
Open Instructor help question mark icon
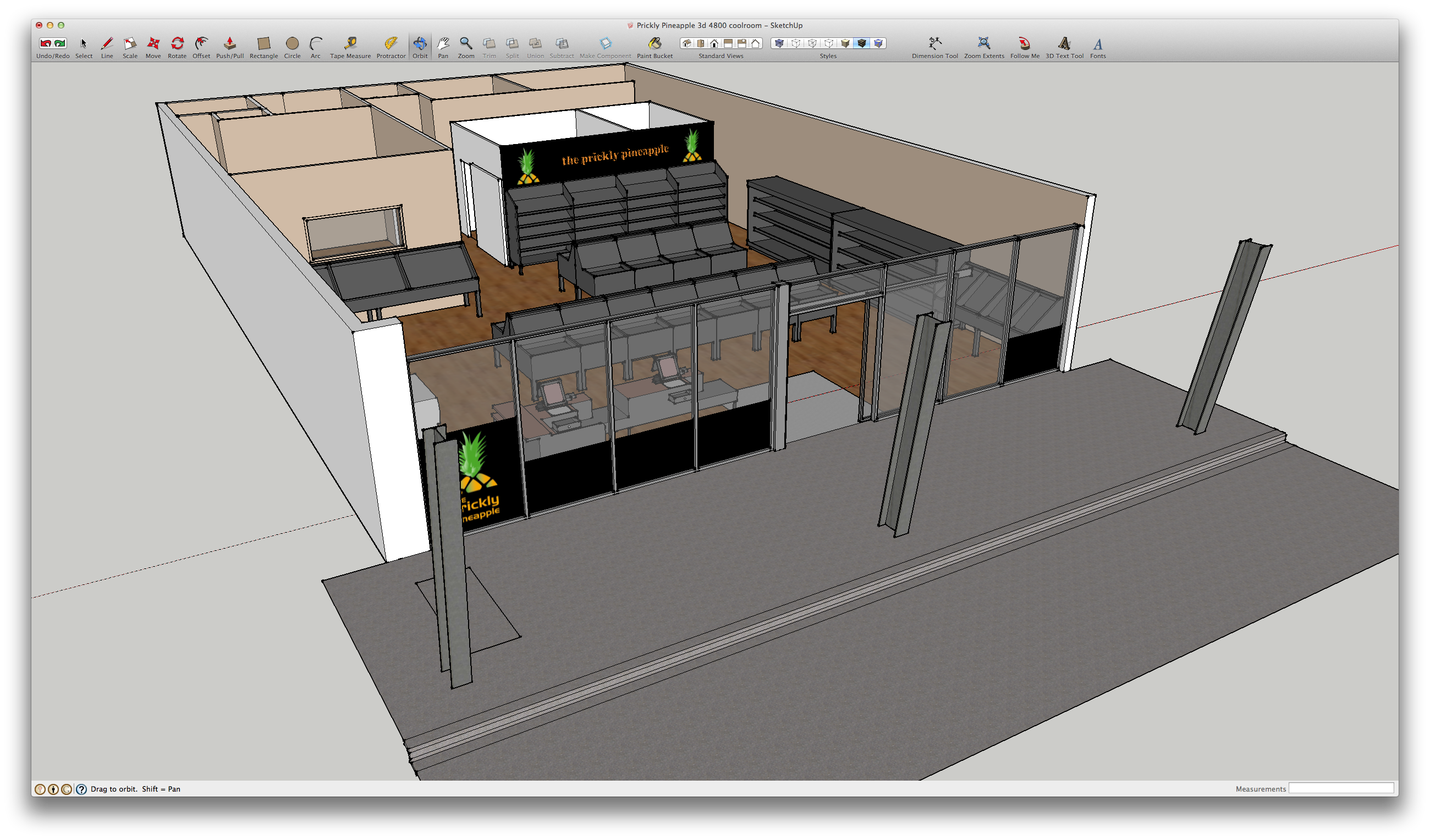81,789
